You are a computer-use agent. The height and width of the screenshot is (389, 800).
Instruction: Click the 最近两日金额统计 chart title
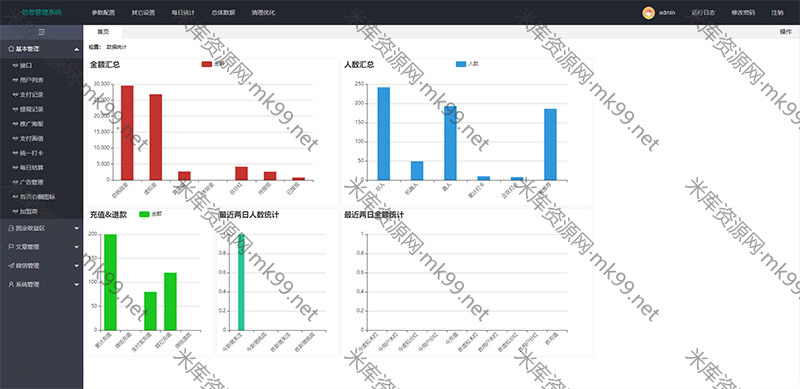click(x=374, y=215)
